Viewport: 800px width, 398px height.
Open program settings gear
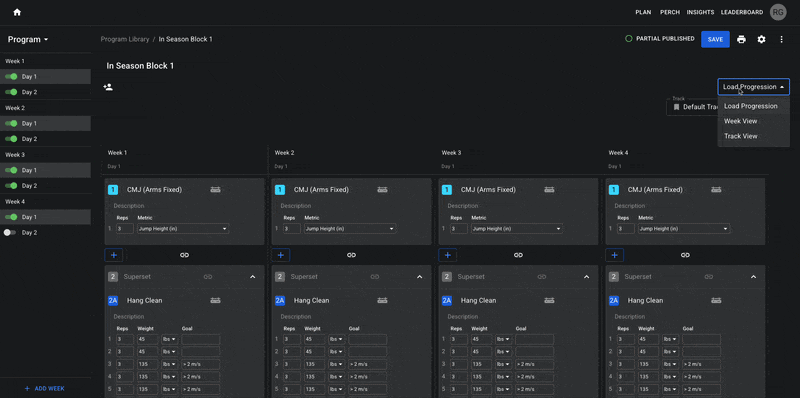[761, 39]
